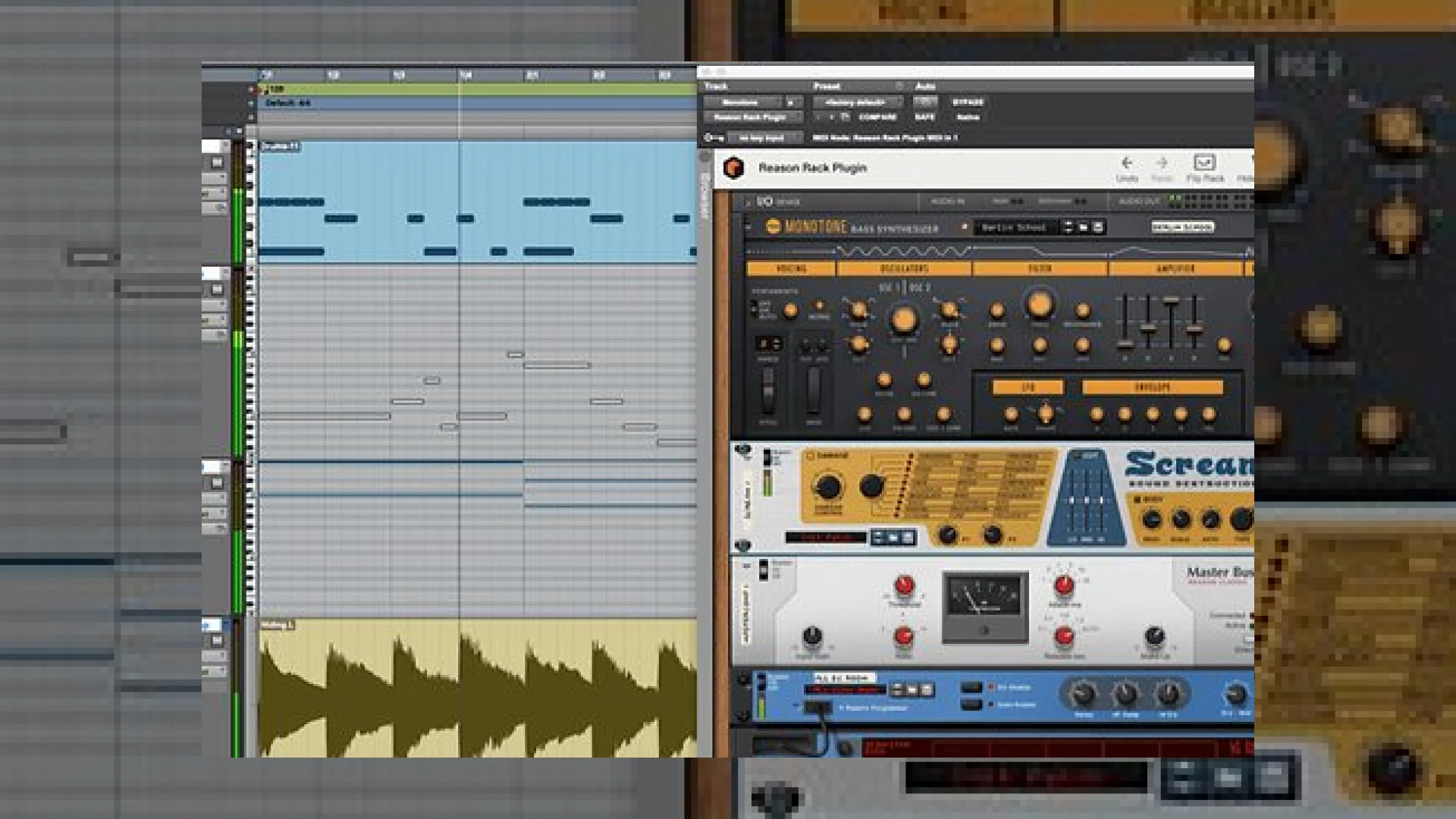Toggle the Monotone voicing mode switch
Viewport: 1456px width, 819px height.
click(x=754, y=308)
